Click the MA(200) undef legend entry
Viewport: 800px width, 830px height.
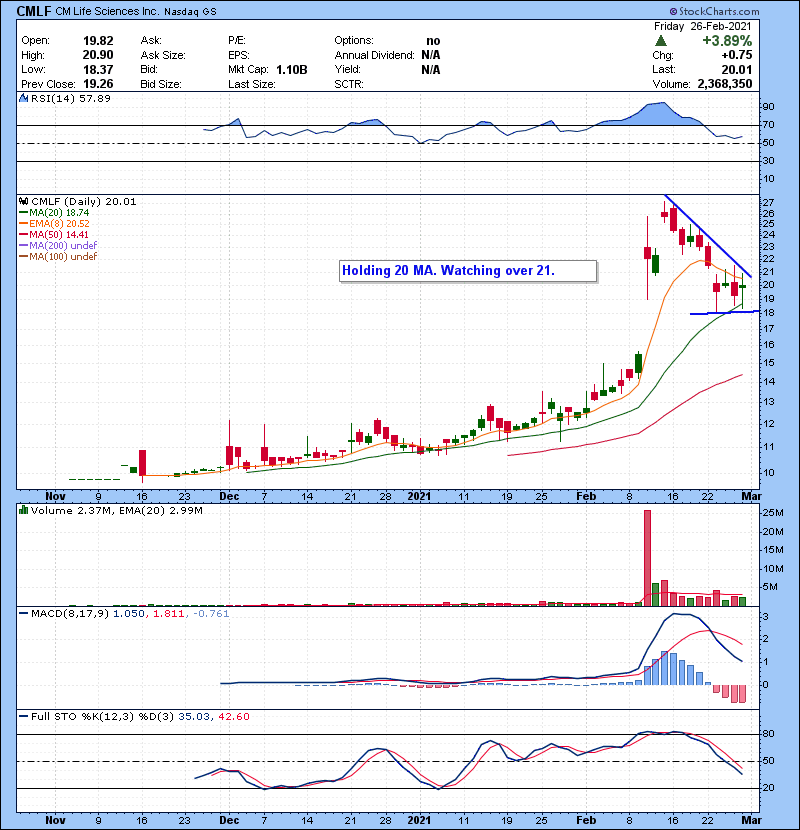tap(58, 246)
